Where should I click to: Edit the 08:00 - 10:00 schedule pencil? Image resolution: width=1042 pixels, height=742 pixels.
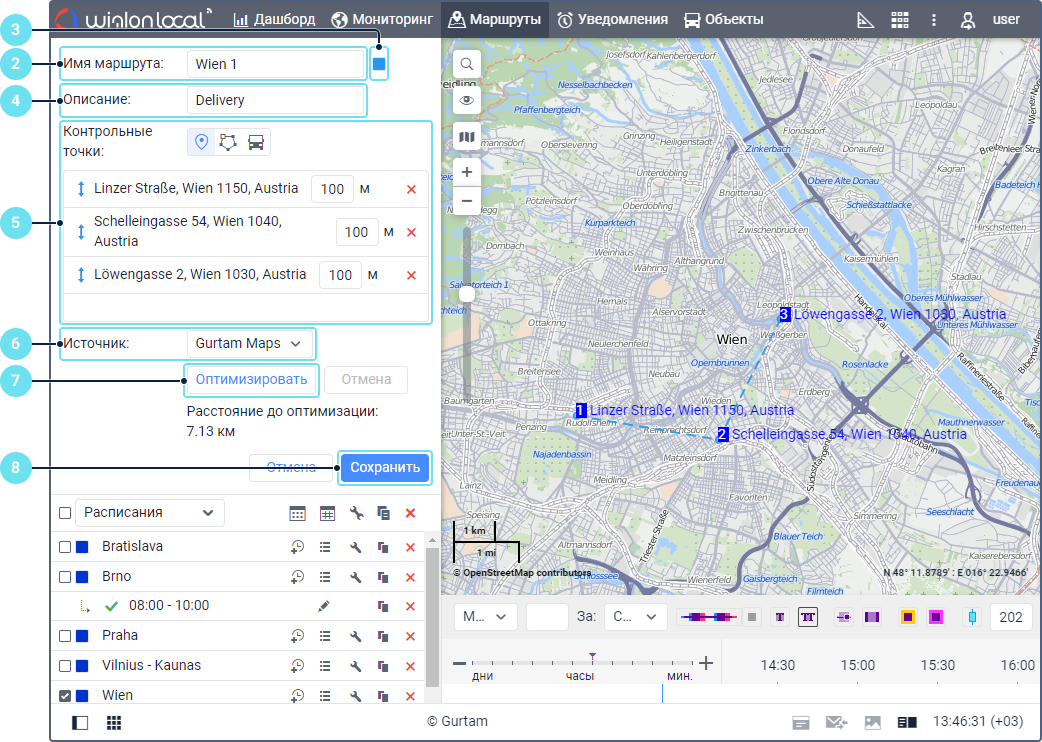[x=323, y=606]
